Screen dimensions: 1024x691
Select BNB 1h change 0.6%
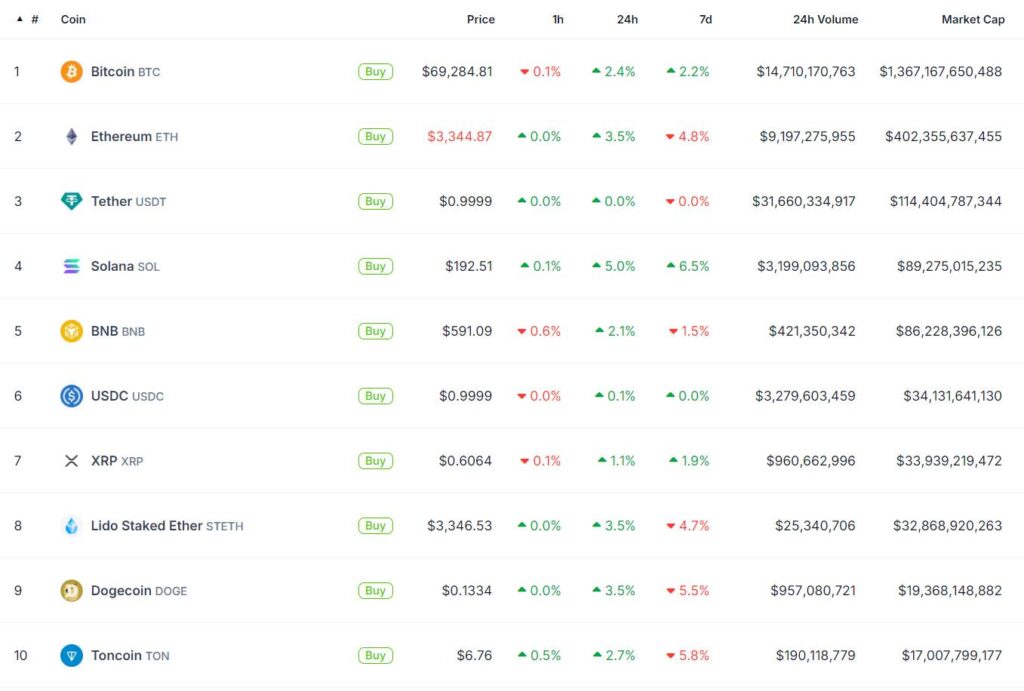click(539, 331)
